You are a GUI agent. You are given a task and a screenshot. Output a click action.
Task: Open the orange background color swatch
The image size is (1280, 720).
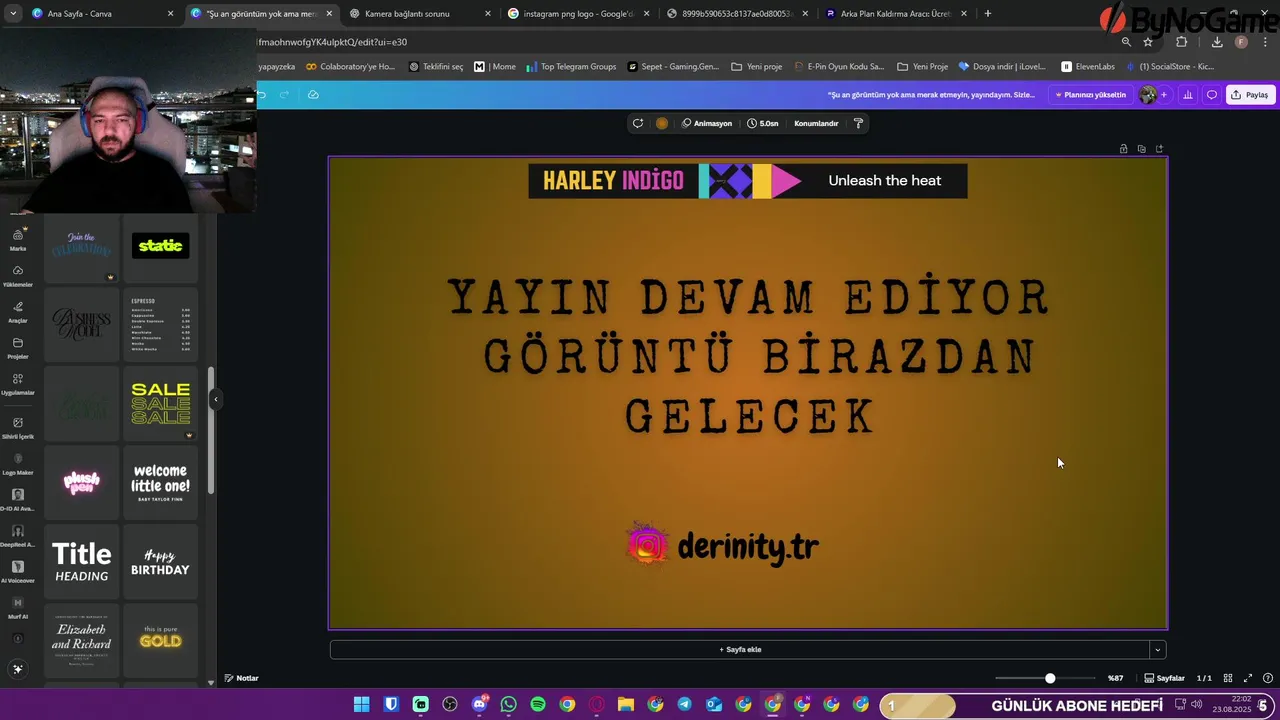[x=662, y=123]
